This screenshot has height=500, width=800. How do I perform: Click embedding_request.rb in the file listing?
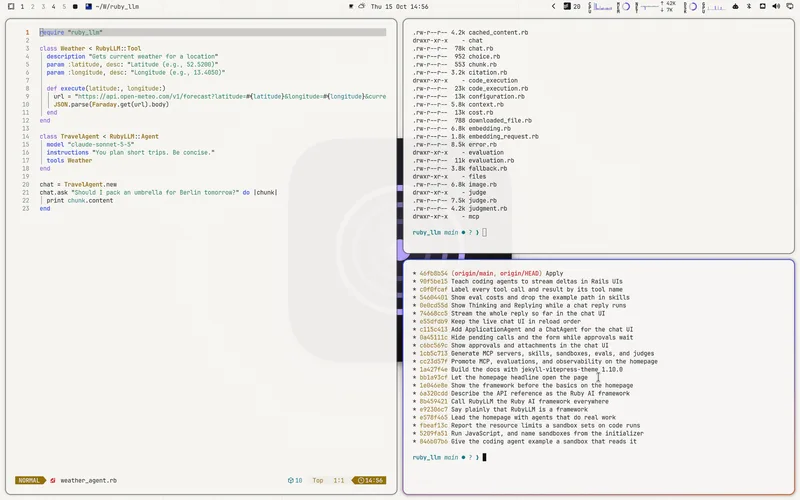pyautogui.click(x=504, y=136)
